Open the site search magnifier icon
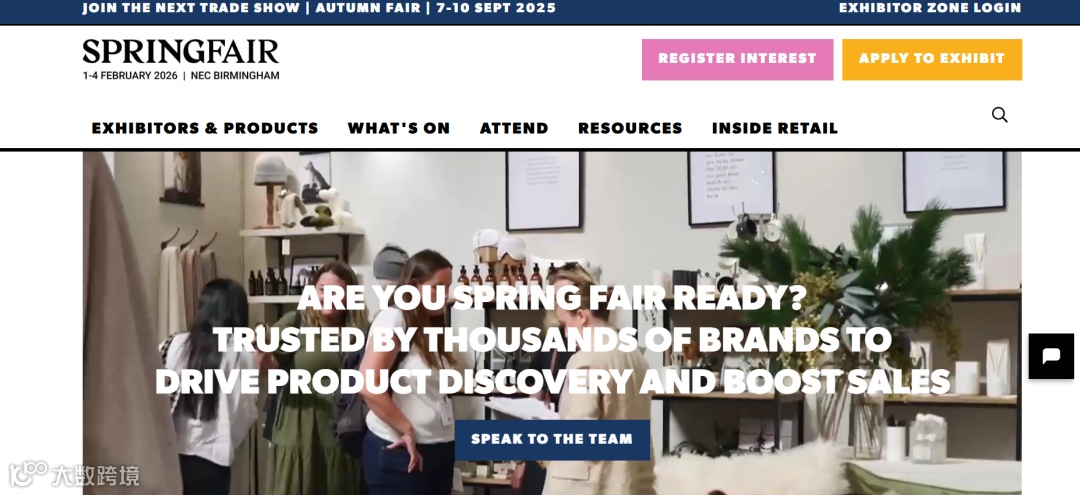 pyautogui.click(x=999, y=115)
